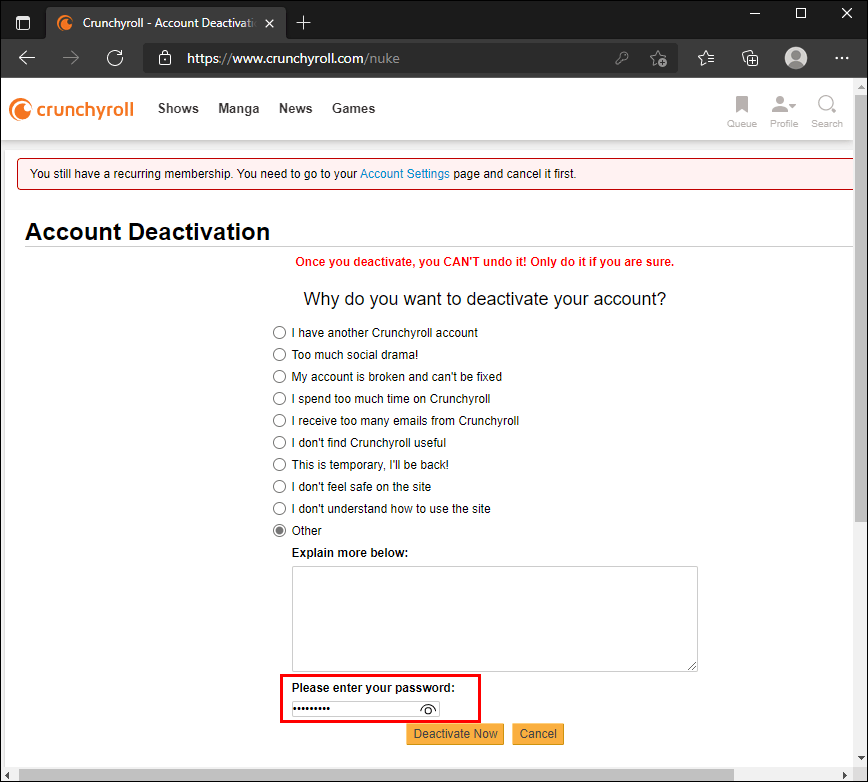Image resolution: width=868 pixels, height=782 pixels.
Task: Click the address bar URL
Action: (x=293, y=58)
